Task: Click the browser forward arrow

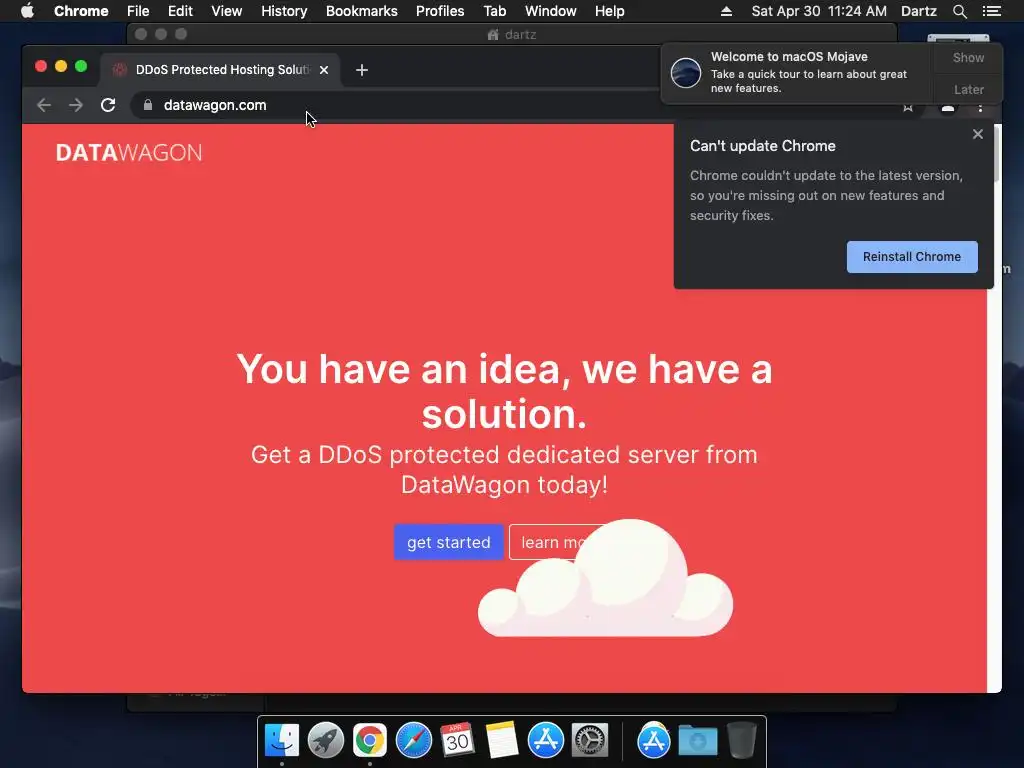Action: [x=76, y=105]
